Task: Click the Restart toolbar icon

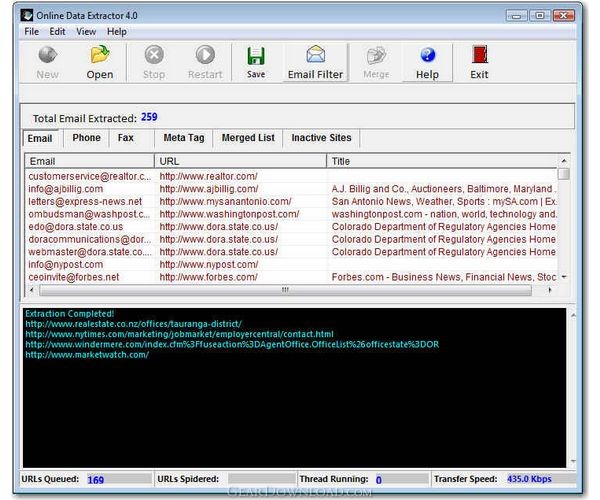Action: pos(205,55)
